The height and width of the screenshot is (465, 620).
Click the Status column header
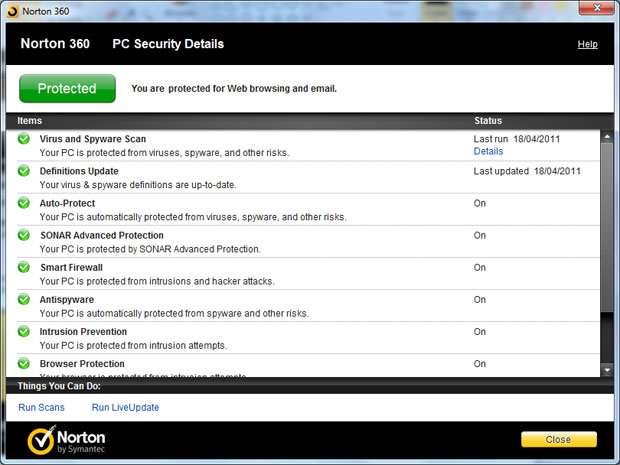click(488, 121)
